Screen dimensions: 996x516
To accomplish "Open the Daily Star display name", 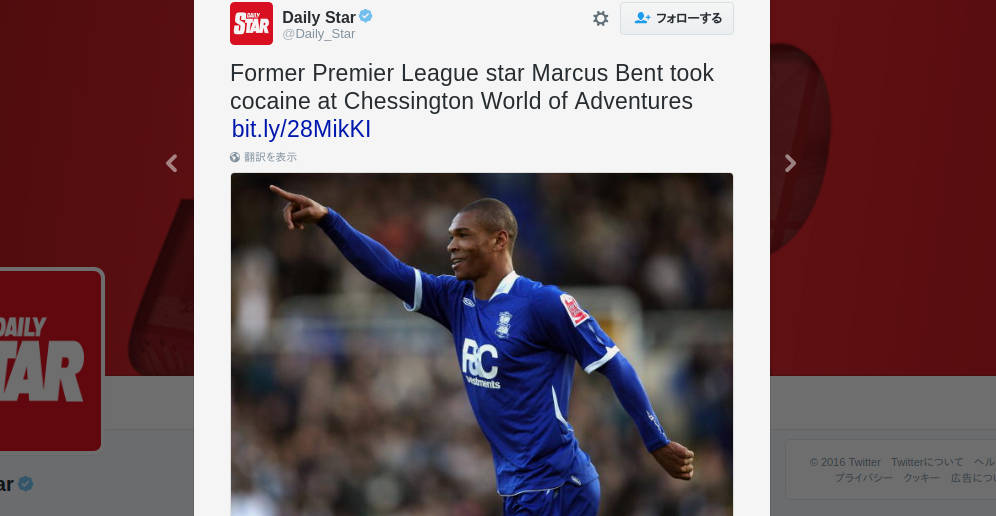I will point(319,17).
